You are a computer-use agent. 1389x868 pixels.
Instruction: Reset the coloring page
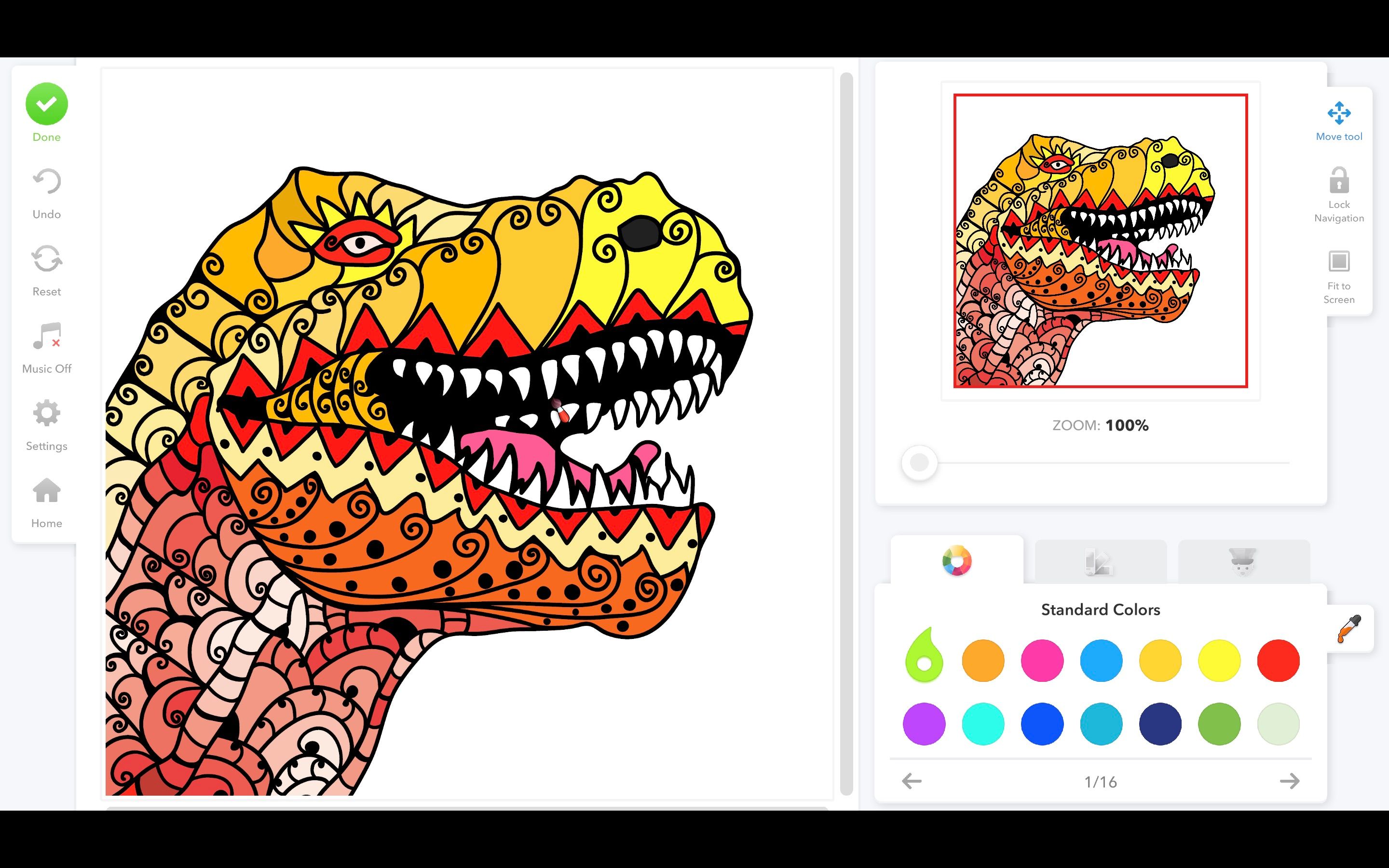click(46, 259)
